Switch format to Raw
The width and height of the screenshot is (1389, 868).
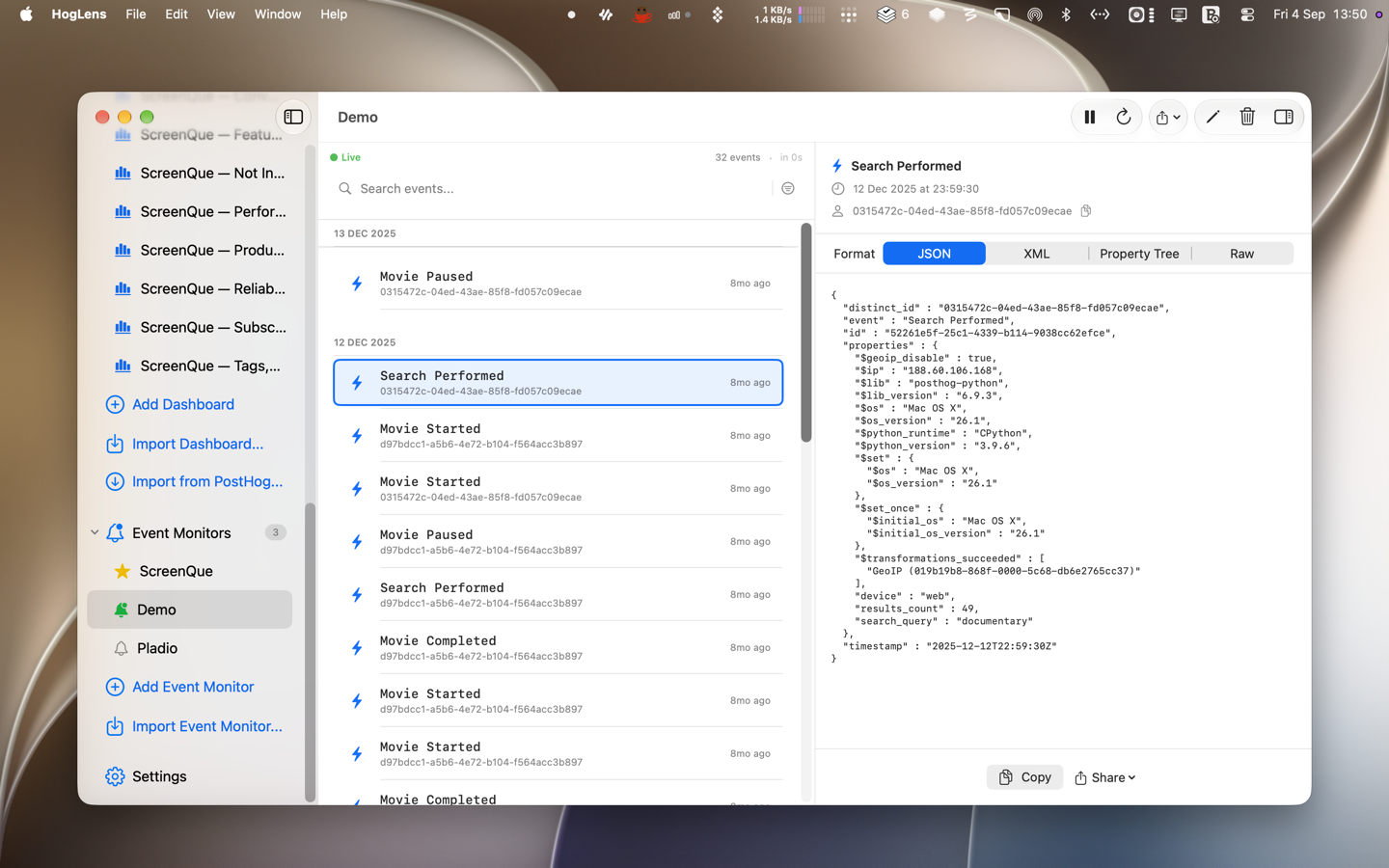[1242, 254]
